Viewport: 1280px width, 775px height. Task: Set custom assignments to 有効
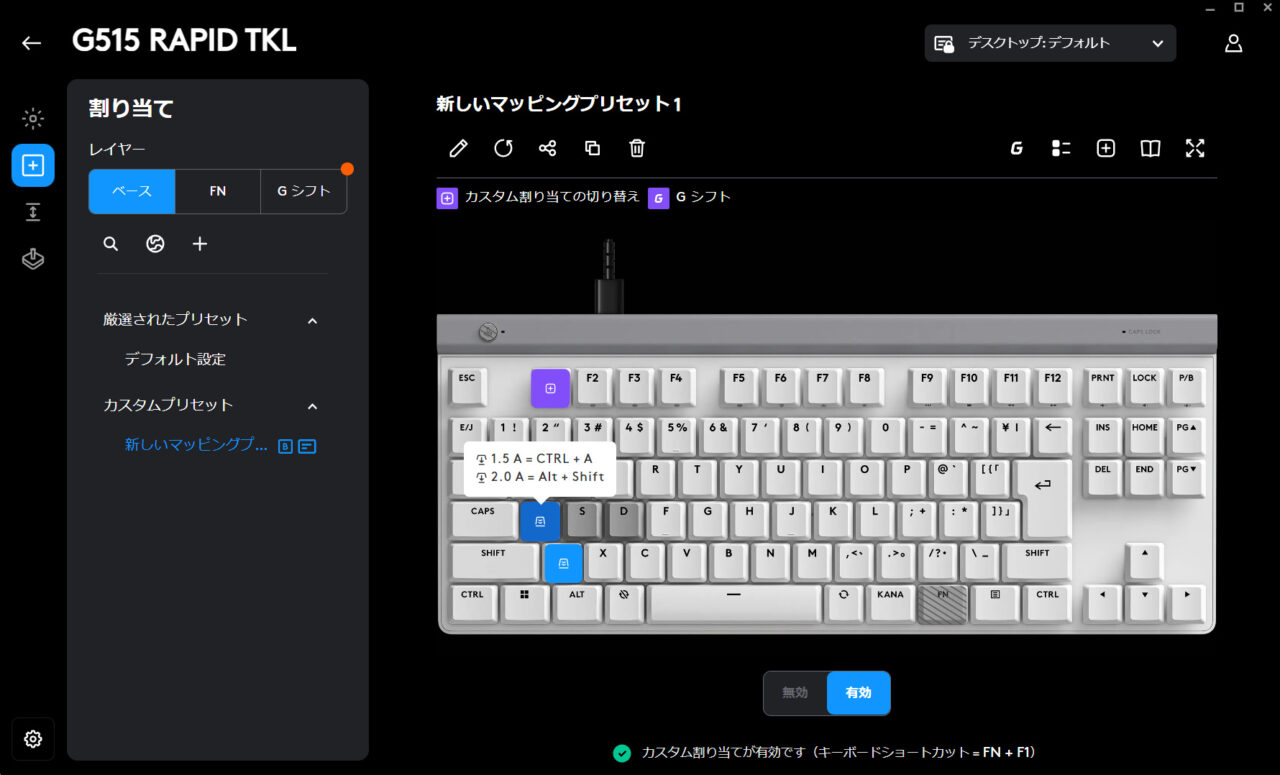[x=858, y=693]
